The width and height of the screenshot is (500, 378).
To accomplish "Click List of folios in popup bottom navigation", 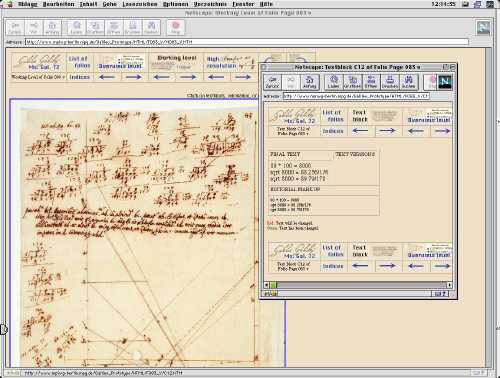I will pos(333,251).
